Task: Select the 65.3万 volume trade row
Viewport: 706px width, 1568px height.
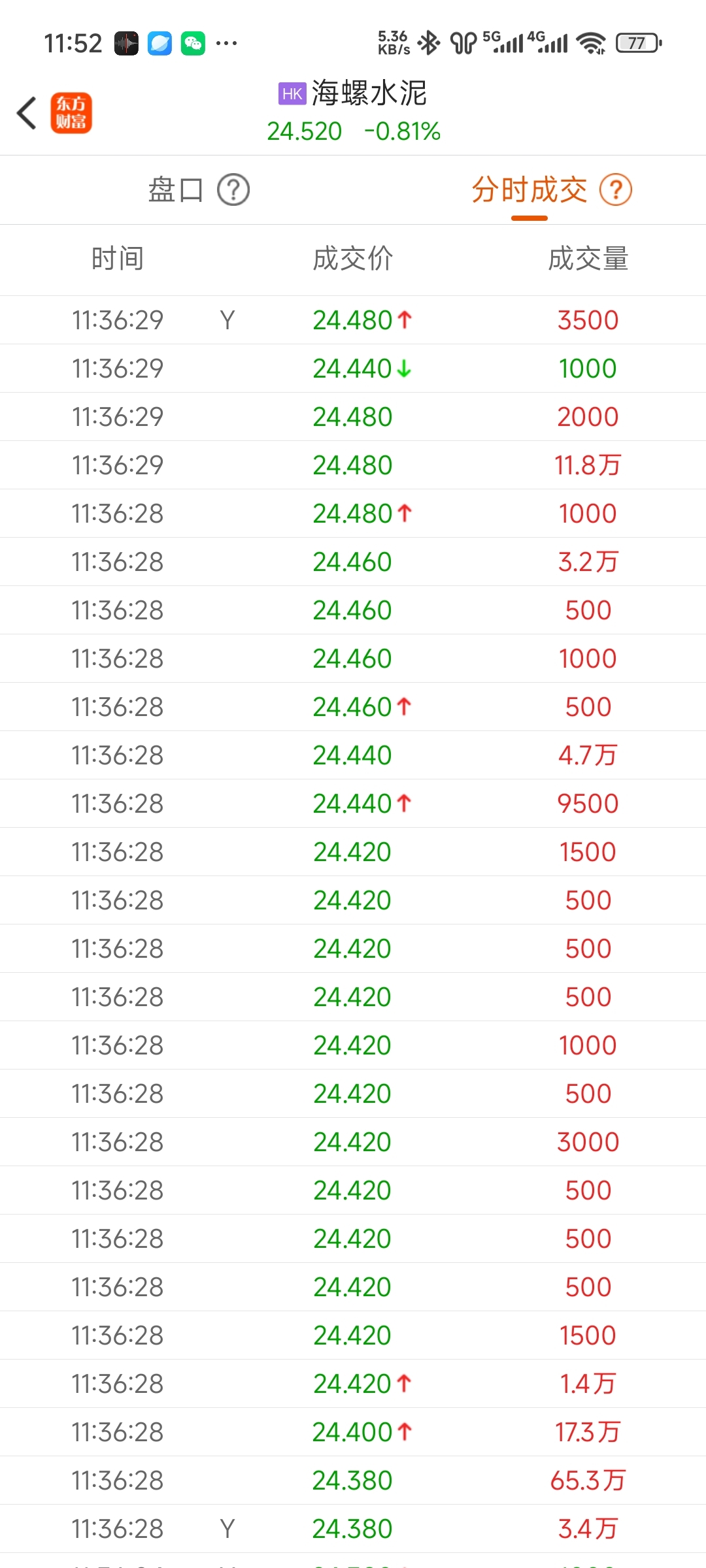Action: tap(353, 1480)
